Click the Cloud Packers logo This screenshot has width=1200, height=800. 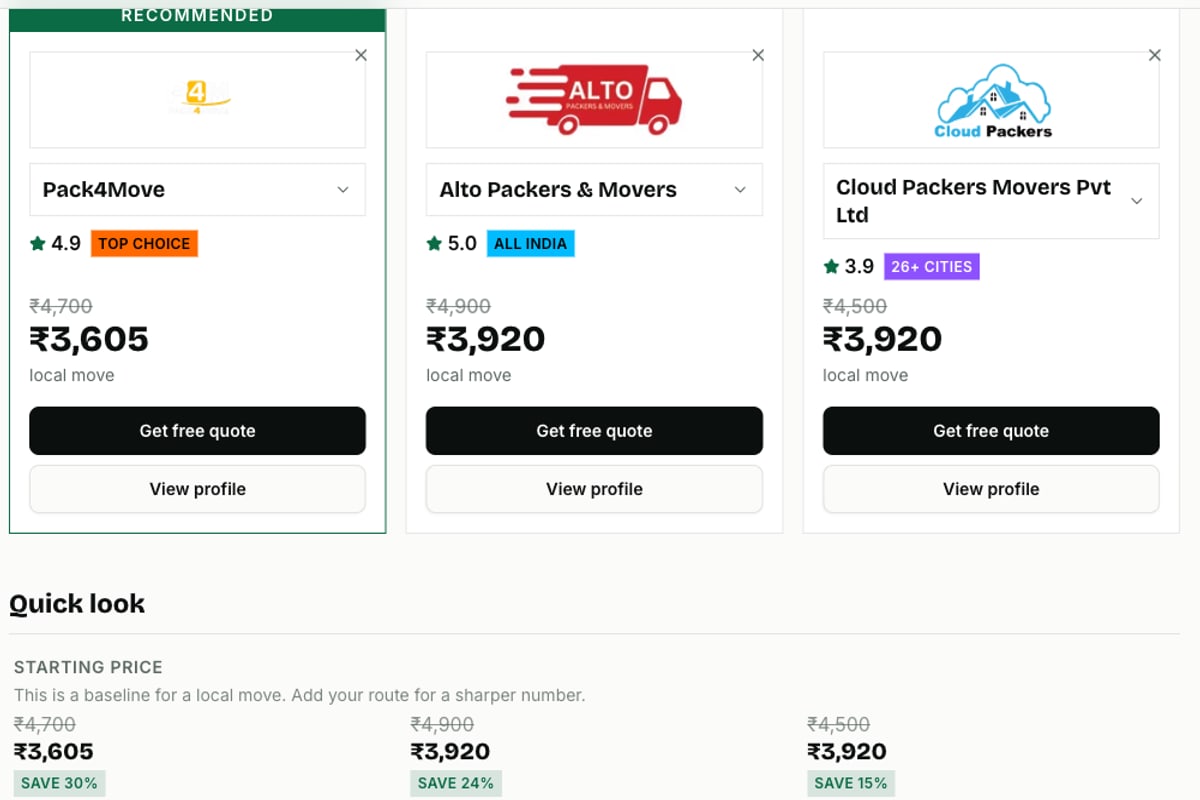992,100
